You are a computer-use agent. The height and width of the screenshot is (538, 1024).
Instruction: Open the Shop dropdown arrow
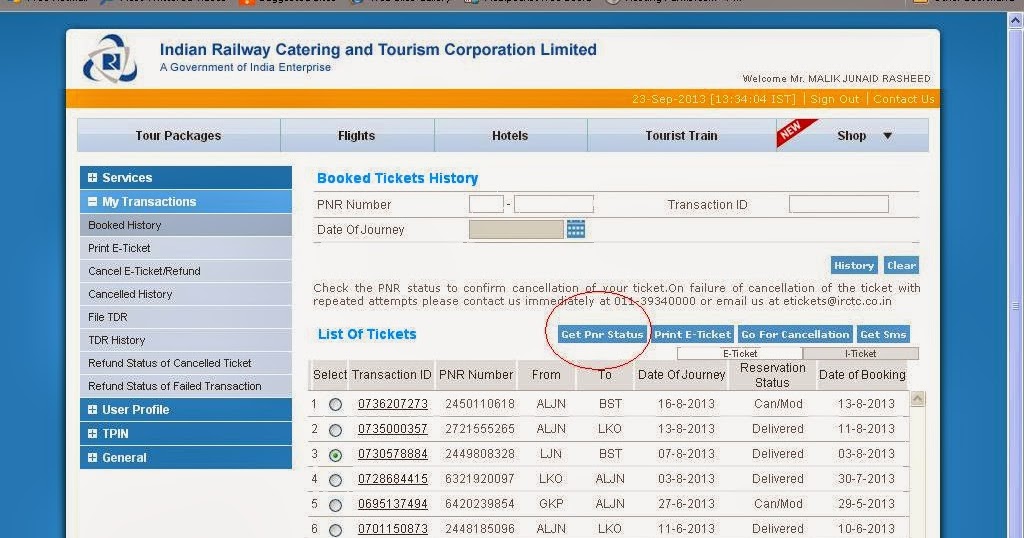tap(888, 136)
